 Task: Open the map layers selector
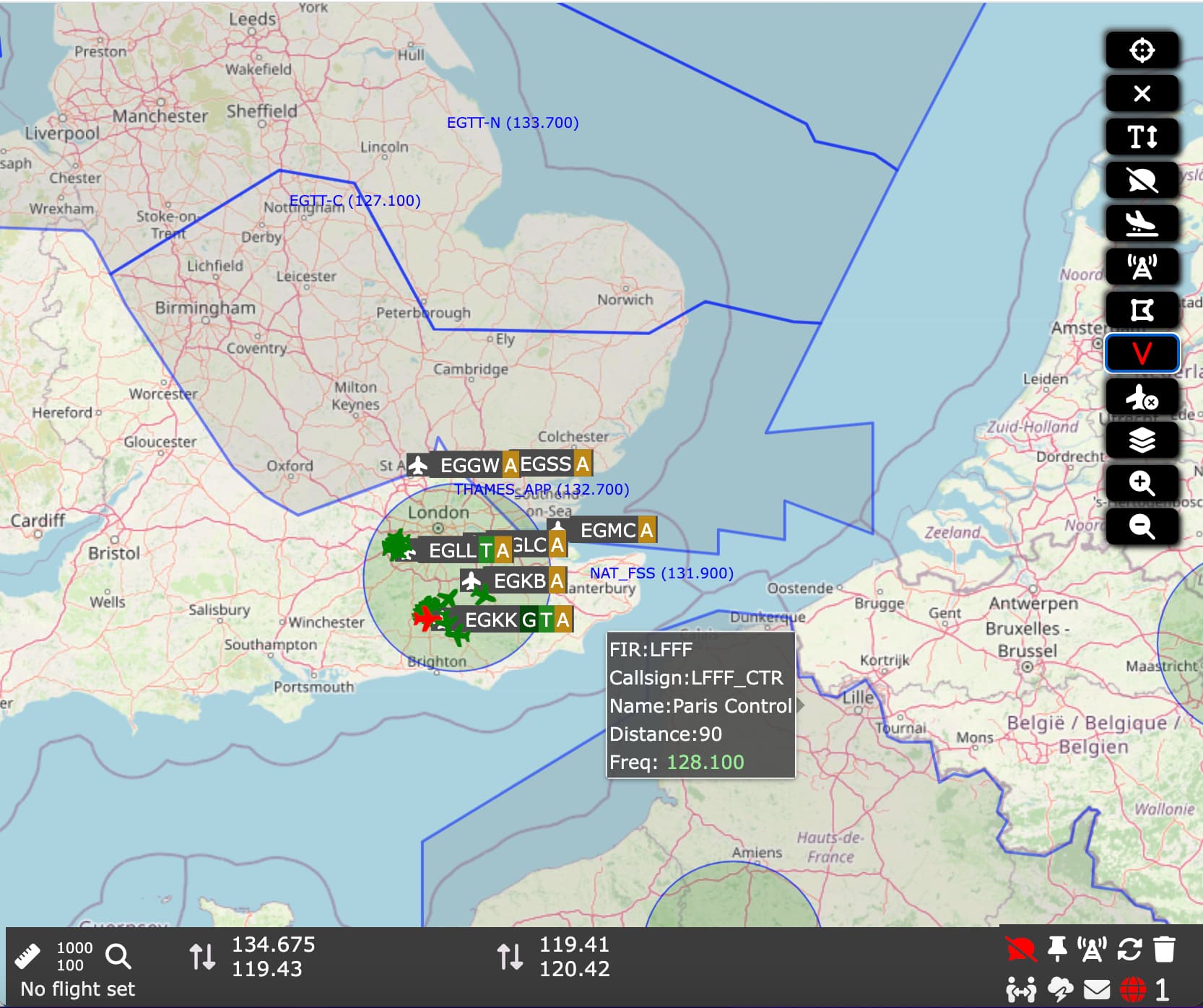pyautogui.click(x=1142, y=440)
